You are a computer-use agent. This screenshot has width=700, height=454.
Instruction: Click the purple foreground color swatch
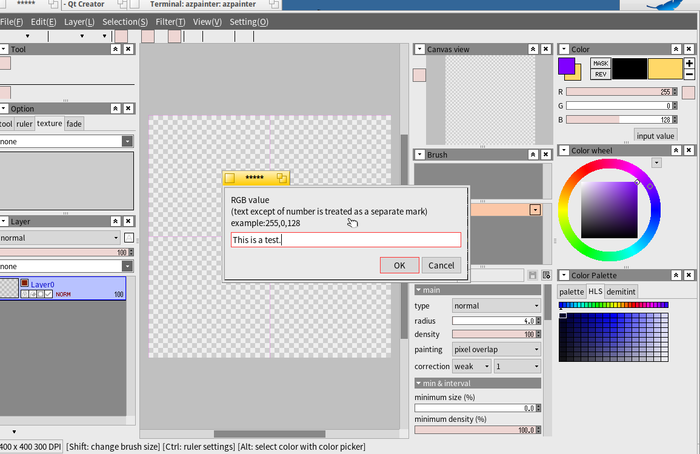pos(566,66)
